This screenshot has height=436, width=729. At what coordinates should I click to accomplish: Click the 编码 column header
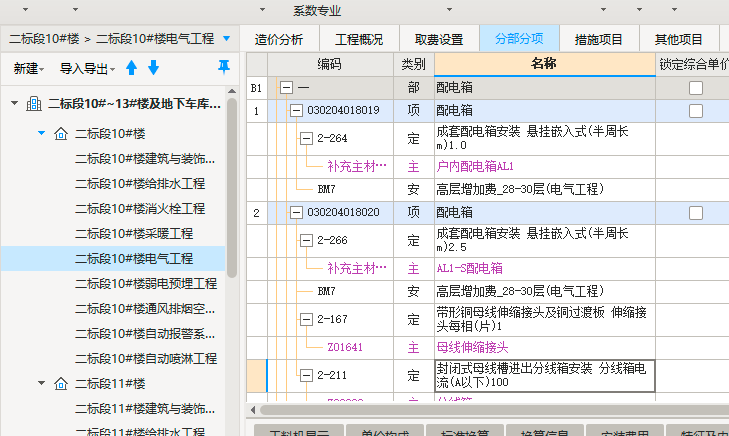pos(330,64)
